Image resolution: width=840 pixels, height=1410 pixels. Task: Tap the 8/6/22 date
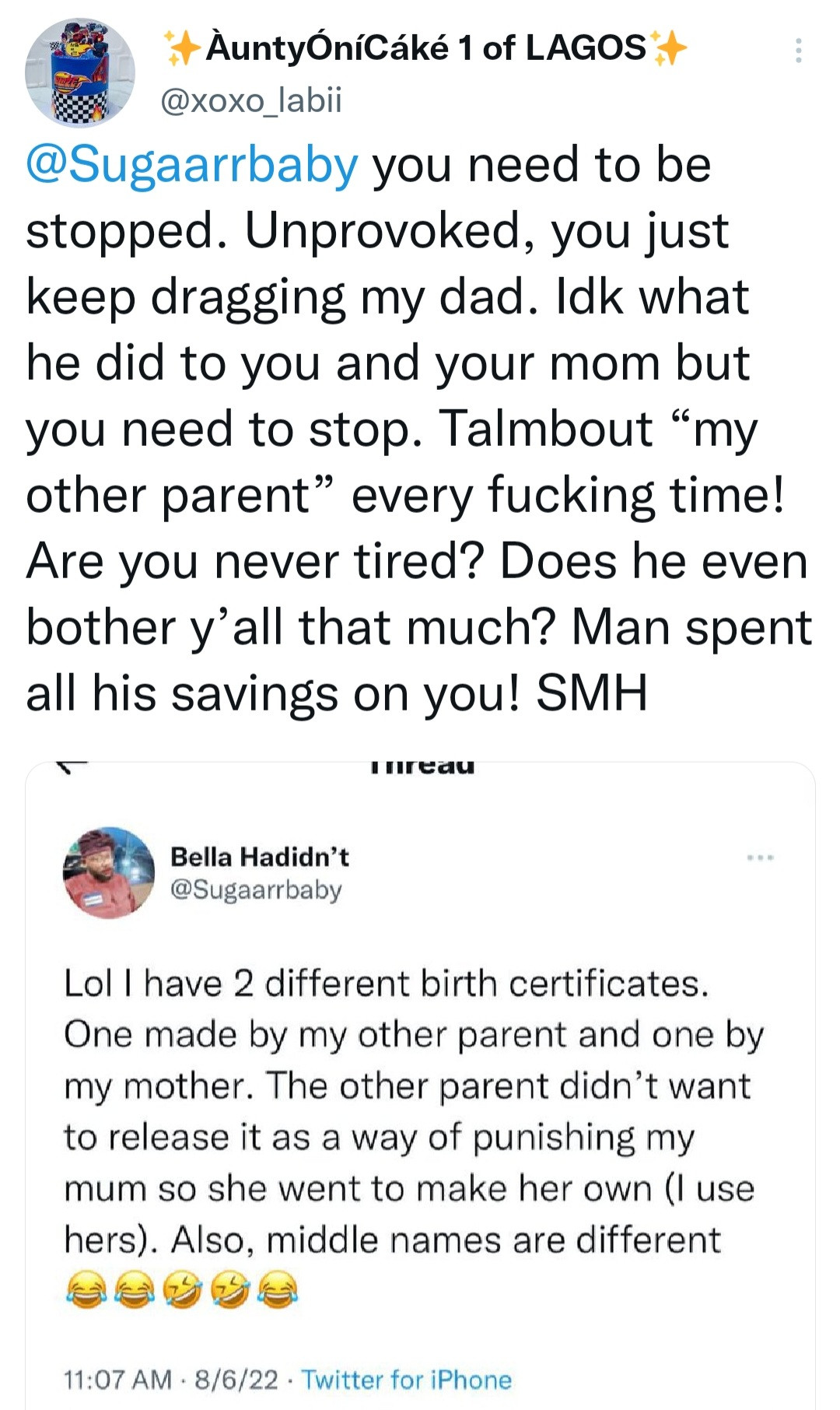[236, 1380]
